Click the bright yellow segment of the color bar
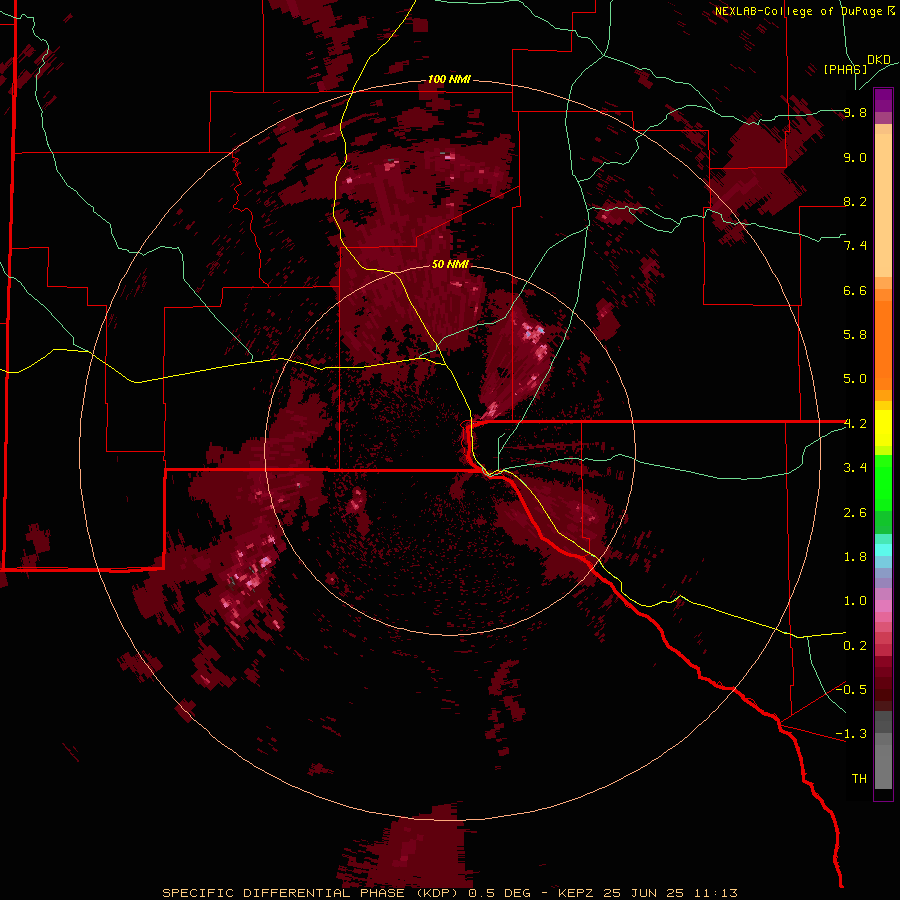This screenshot has height=900, width=900. [883, 428]
